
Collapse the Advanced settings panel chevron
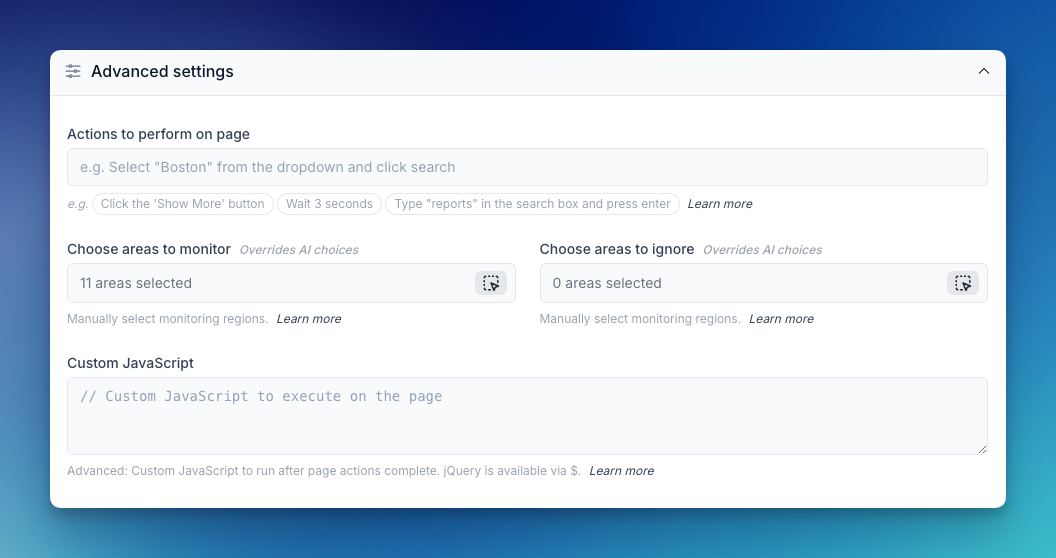(x=983, y=71)
